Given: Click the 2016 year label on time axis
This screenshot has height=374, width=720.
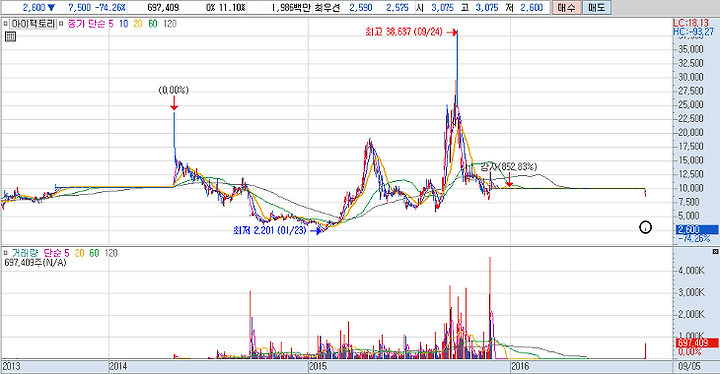Looking at the screenshot, I should tap(520, 366).
